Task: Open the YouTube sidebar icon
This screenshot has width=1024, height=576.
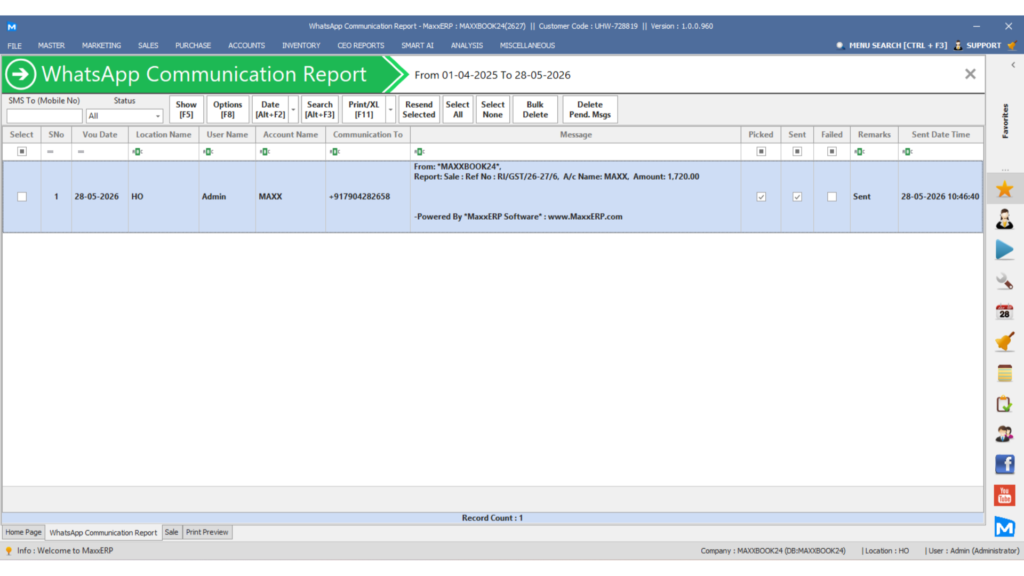Action: point(1004,495)
